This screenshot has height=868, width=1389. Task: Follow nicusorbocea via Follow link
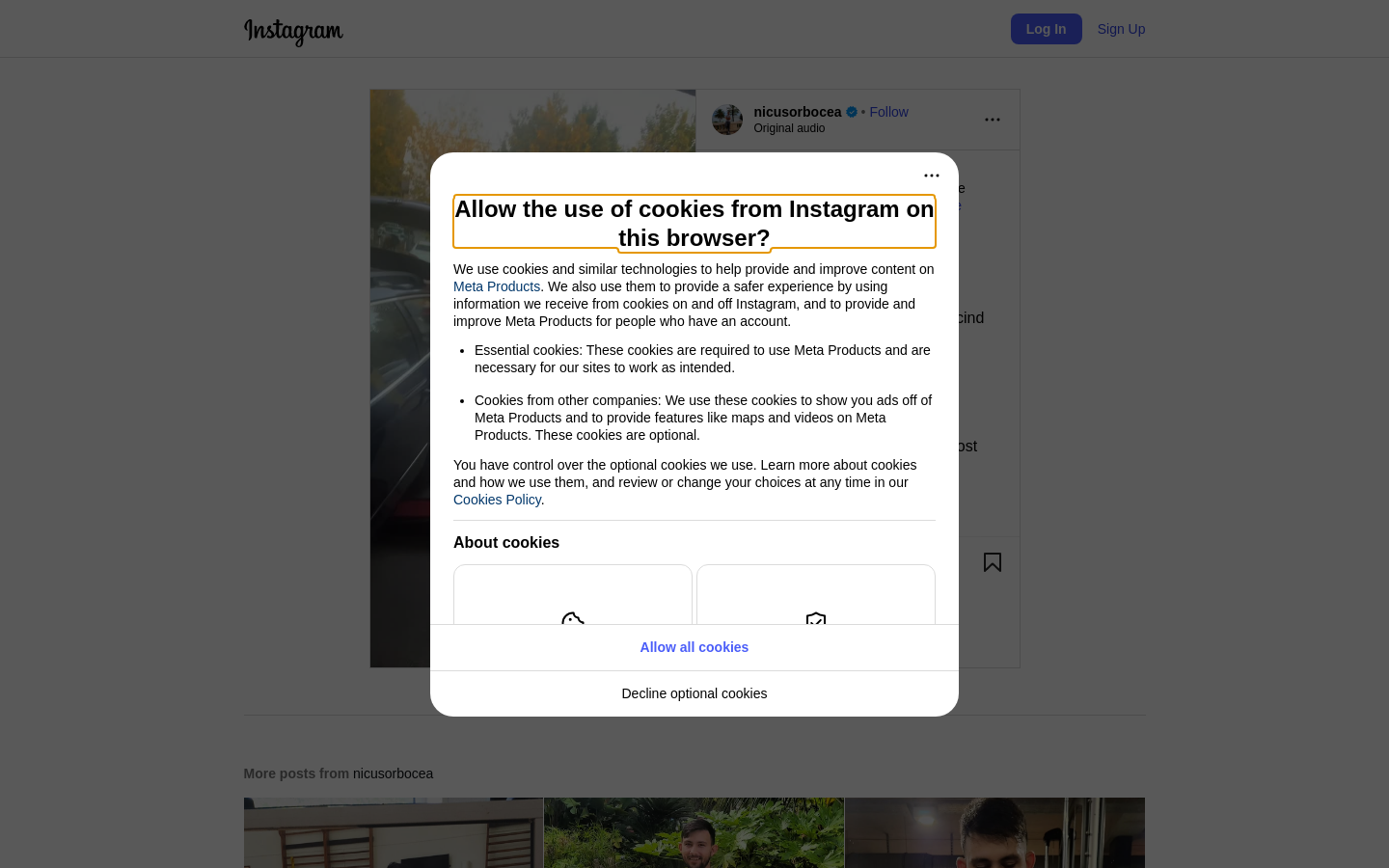pos(888,112)
